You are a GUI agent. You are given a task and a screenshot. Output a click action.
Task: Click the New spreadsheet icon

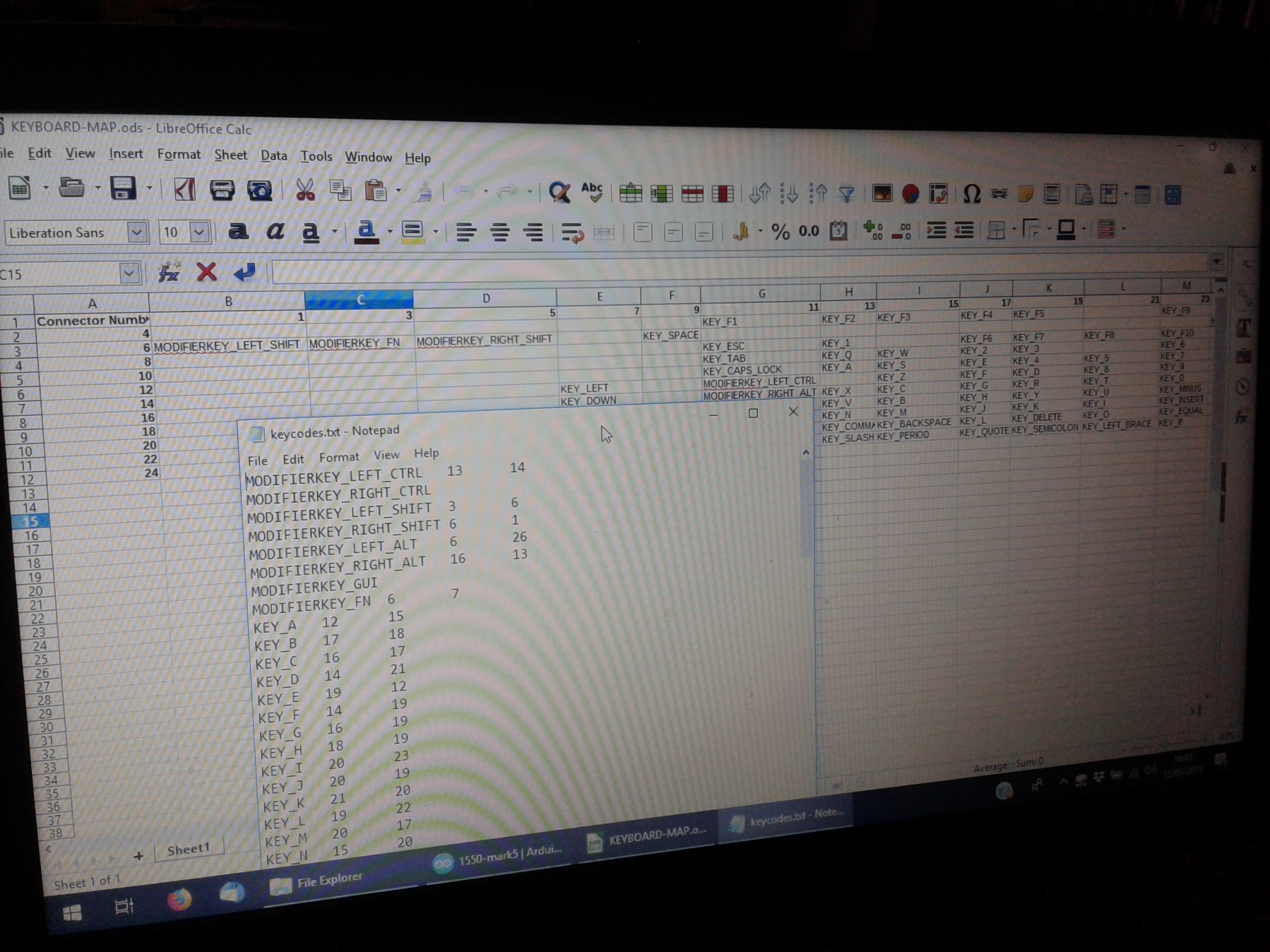(20, 188)
